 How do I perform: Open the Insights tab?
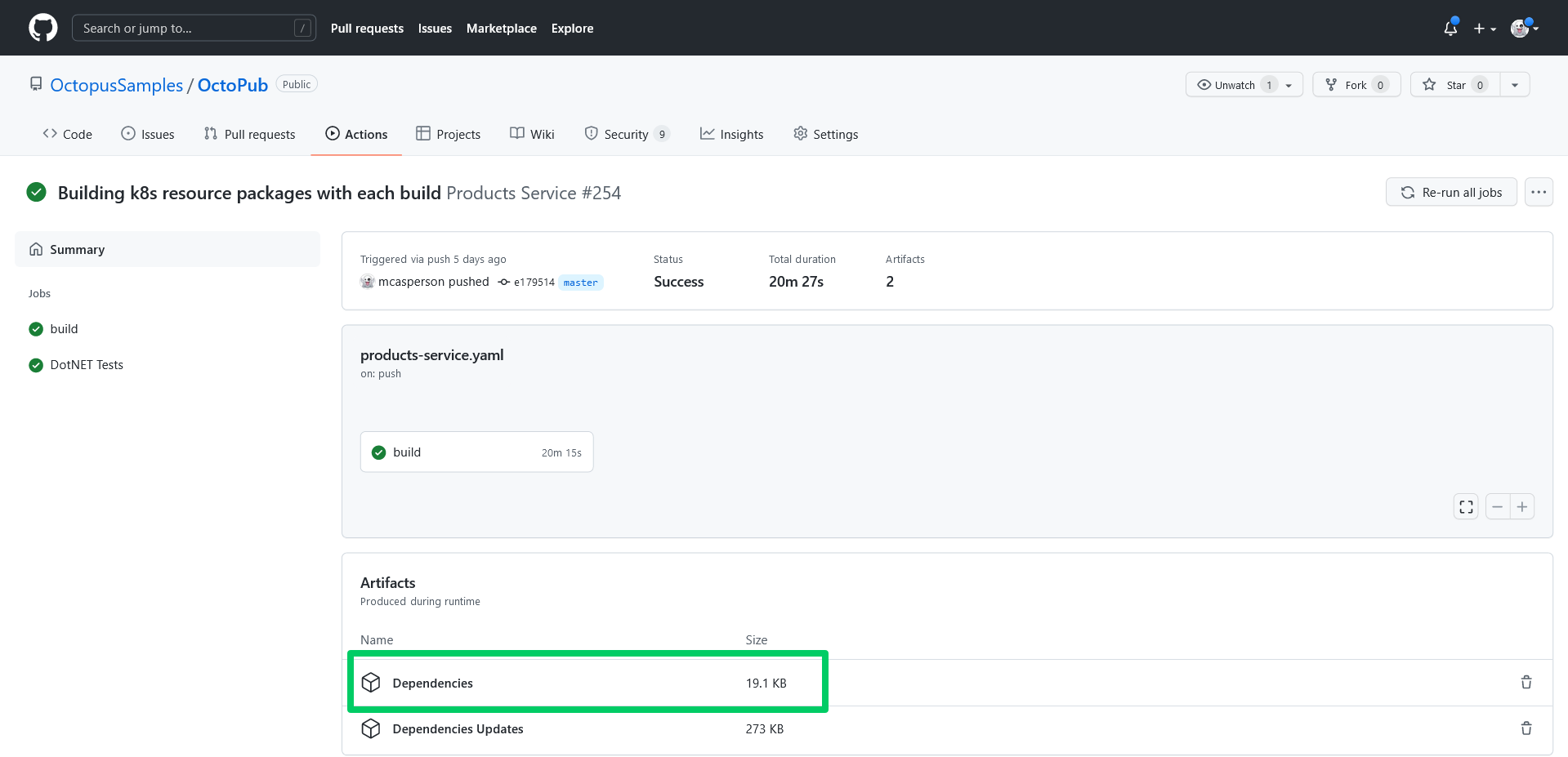(x=731, y=135)
